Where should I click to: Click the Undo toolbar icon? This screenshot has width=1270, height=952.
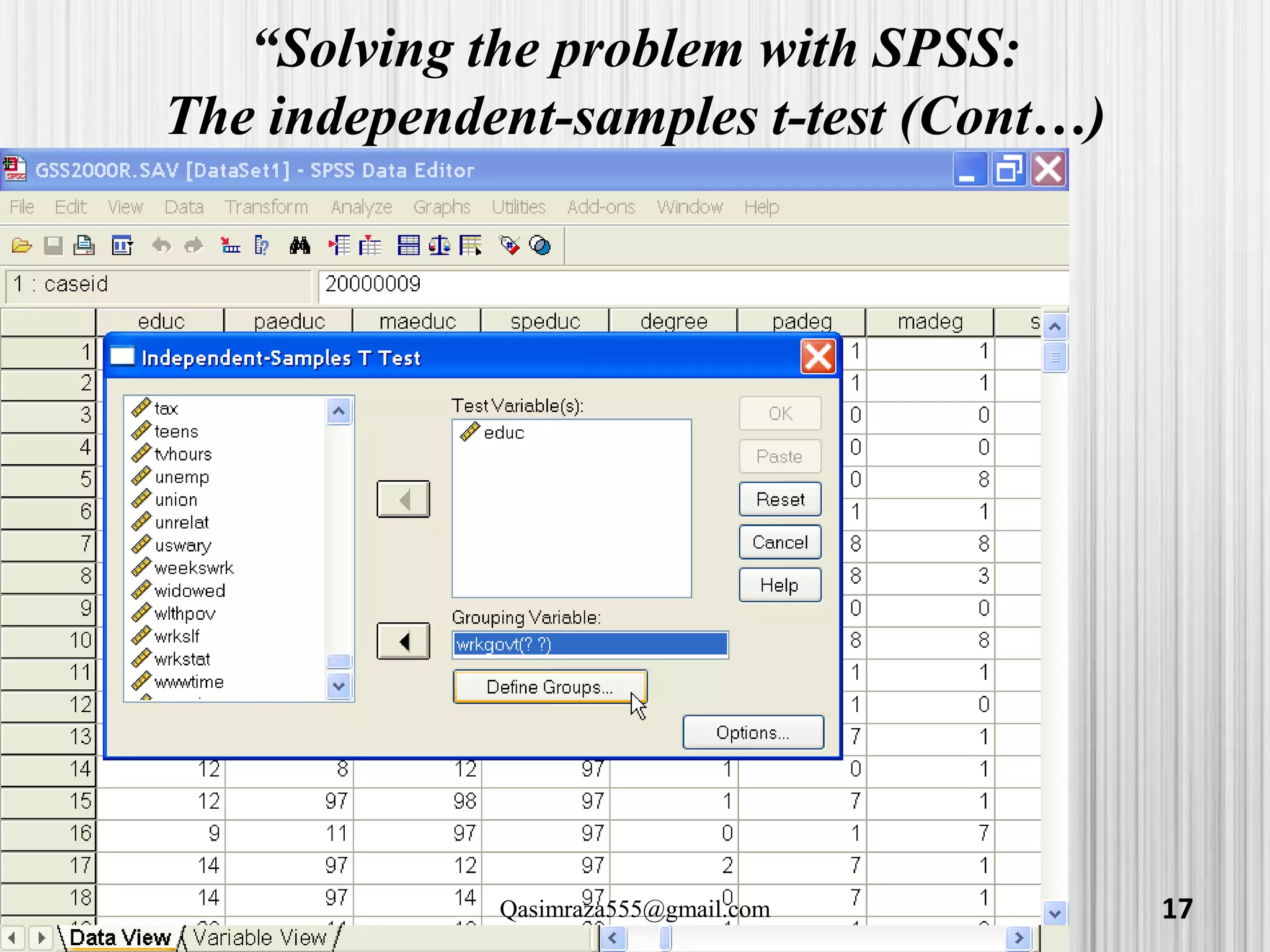coord(161,246)
